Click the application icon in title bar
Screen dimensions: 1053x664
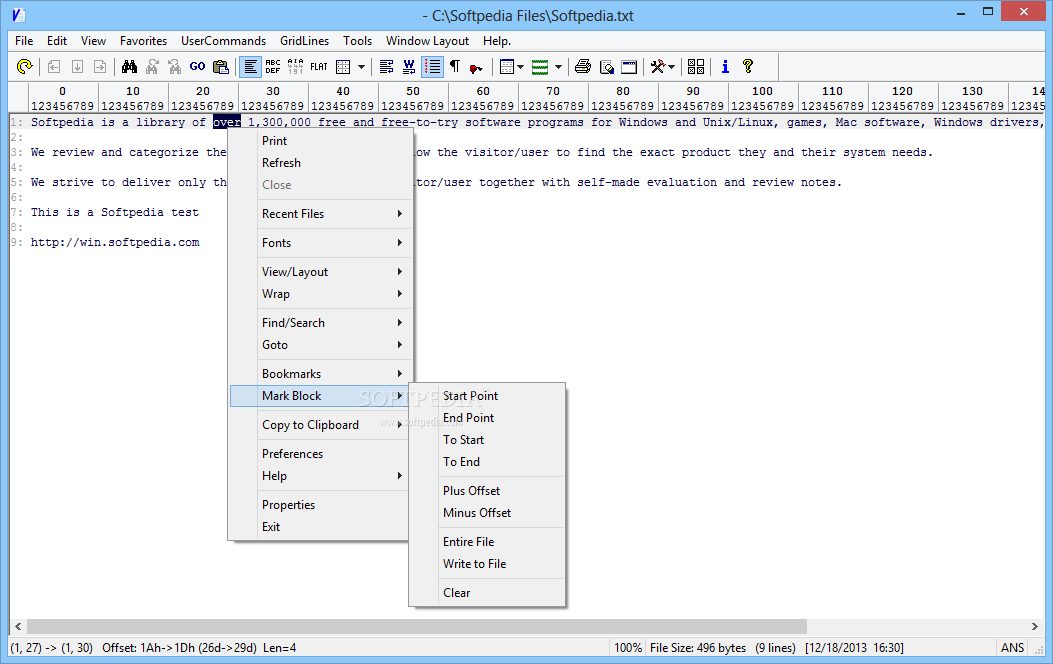(x=18, y=15)
